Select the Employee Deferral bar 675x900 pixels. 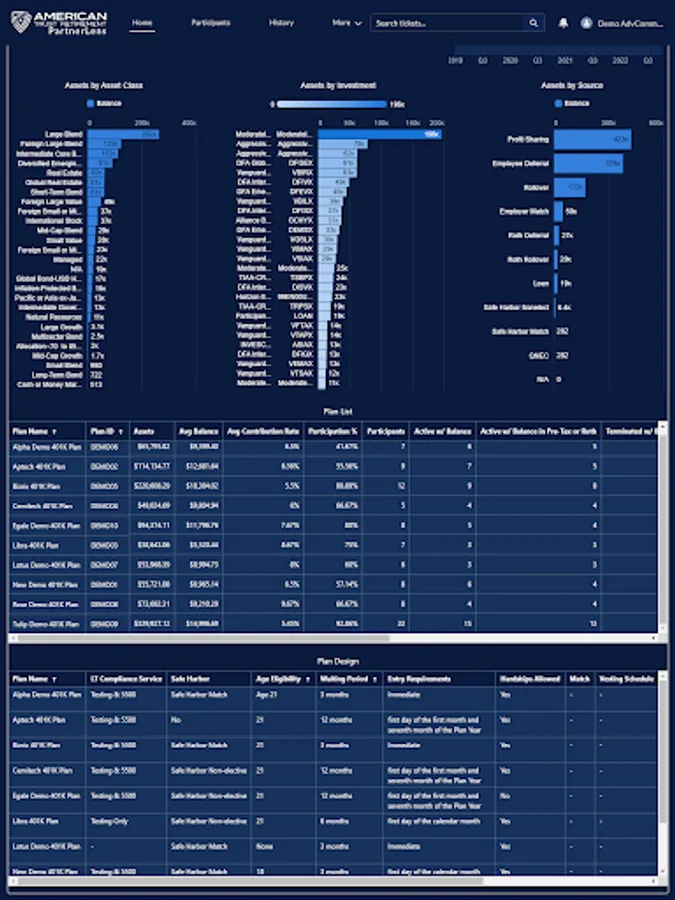tap(588, 164)
